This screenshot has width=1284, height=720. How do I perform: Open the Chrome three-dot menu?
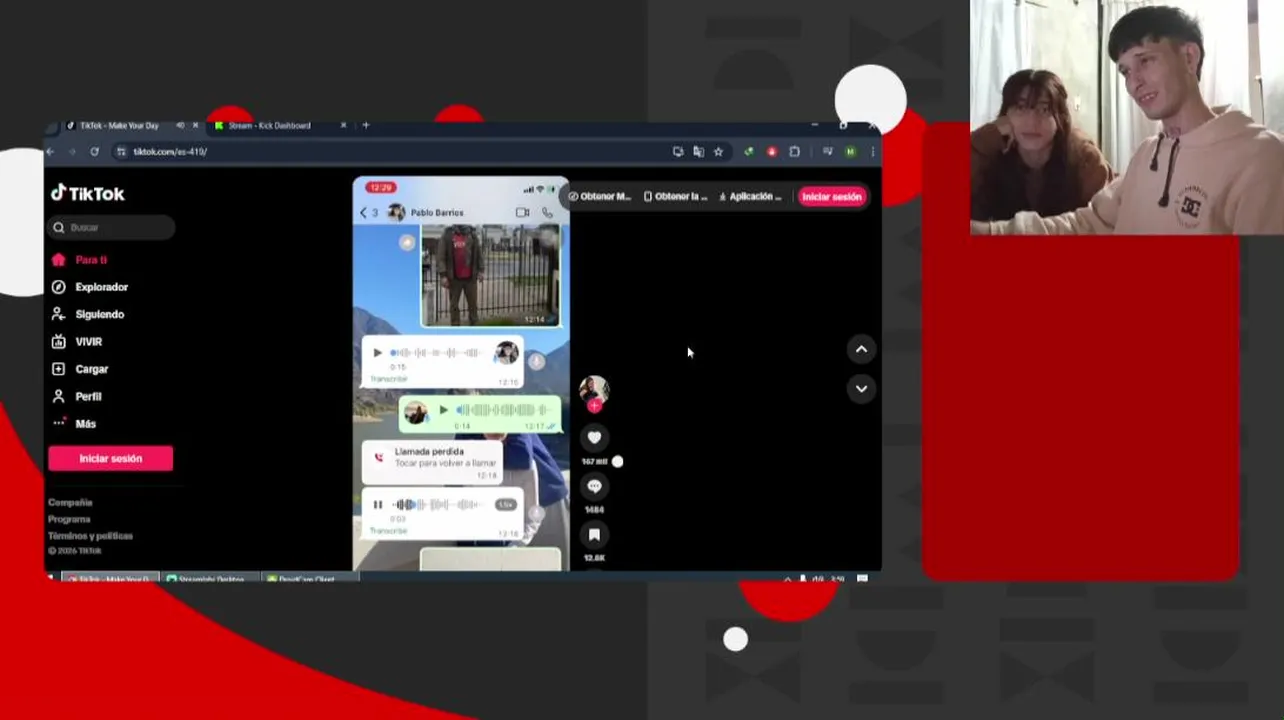(x=872, y=152)
